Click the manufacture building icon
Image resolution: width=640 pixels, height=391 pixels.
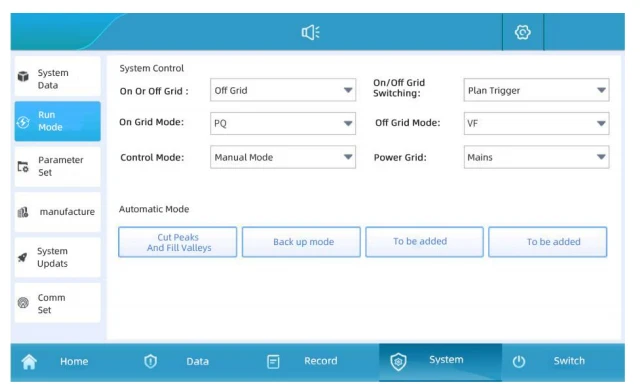pos(23,212)
